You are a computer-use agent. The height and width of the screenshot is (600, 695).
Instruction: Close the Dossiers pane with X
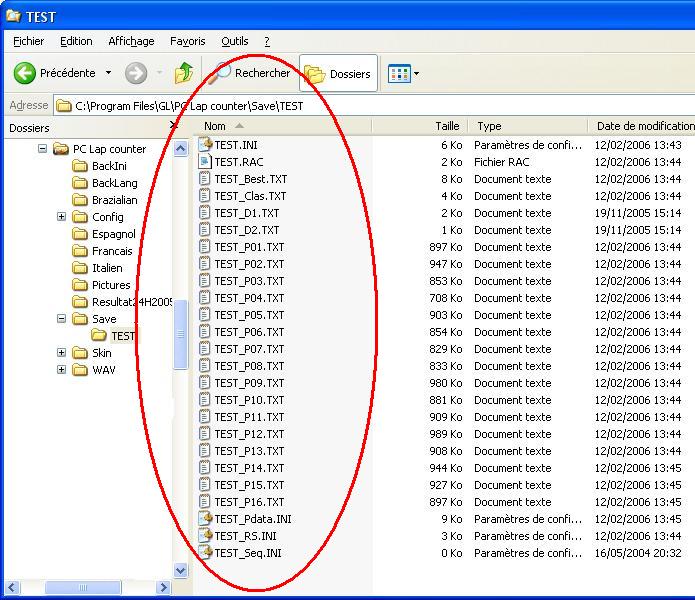[x=174, y=126]
